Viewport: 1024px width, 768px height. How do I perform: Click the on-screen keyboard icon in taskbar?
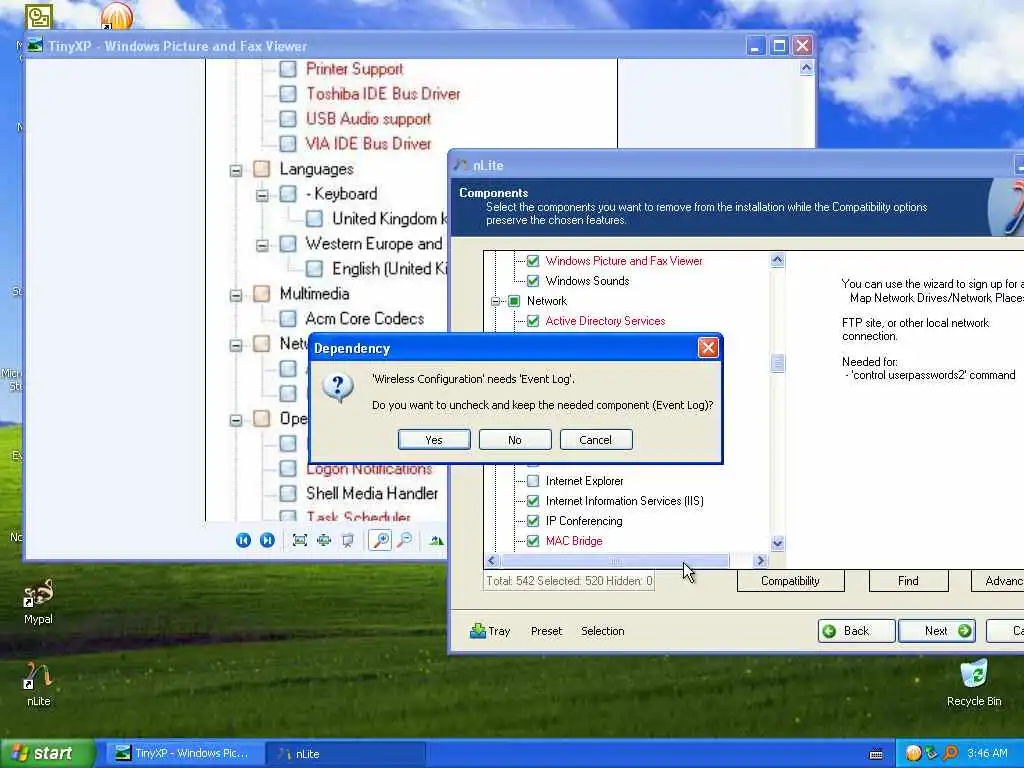point(876,754)
